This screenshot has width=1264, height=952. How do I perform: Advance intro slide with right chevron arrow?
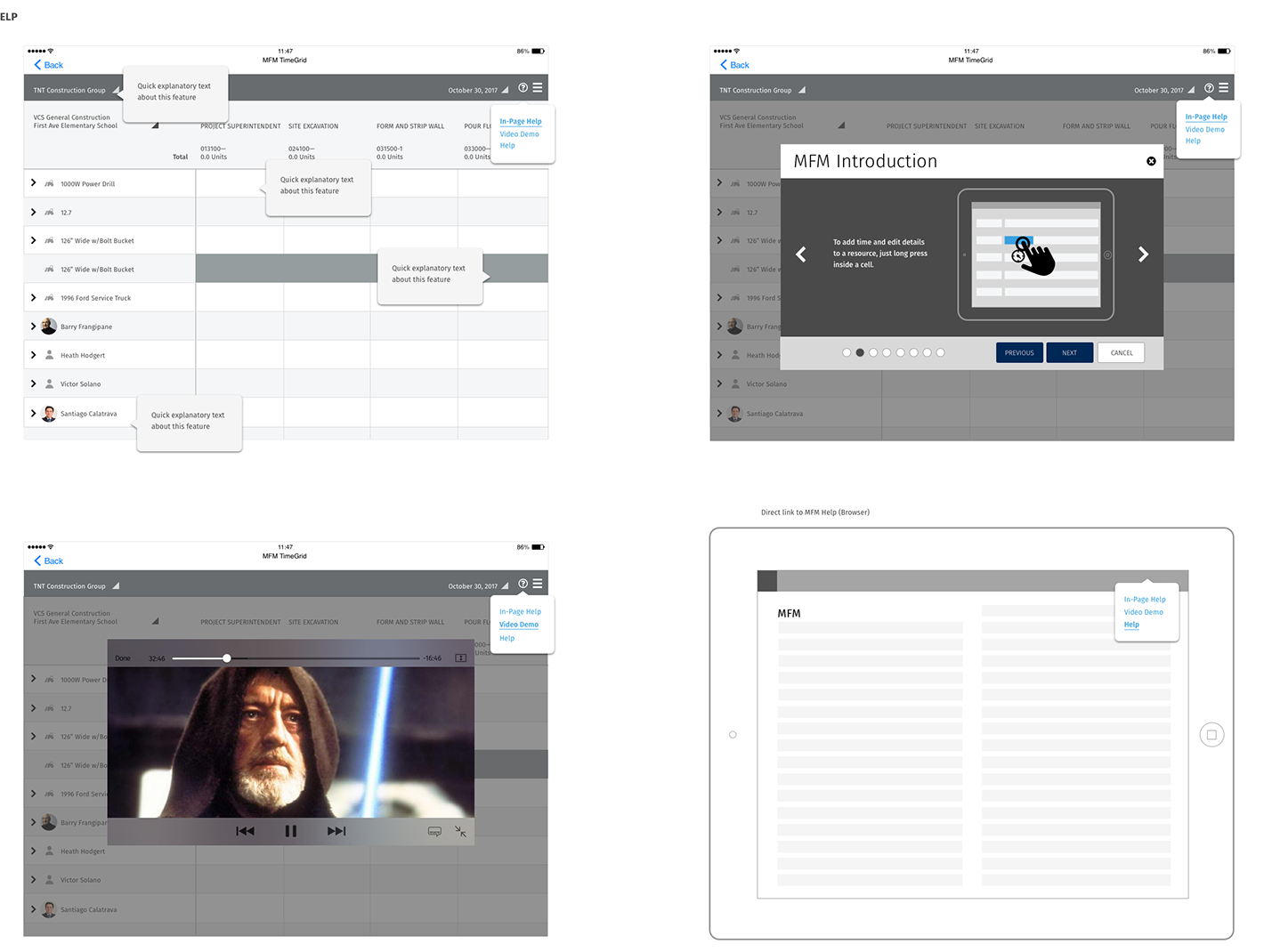(1143, 254)
